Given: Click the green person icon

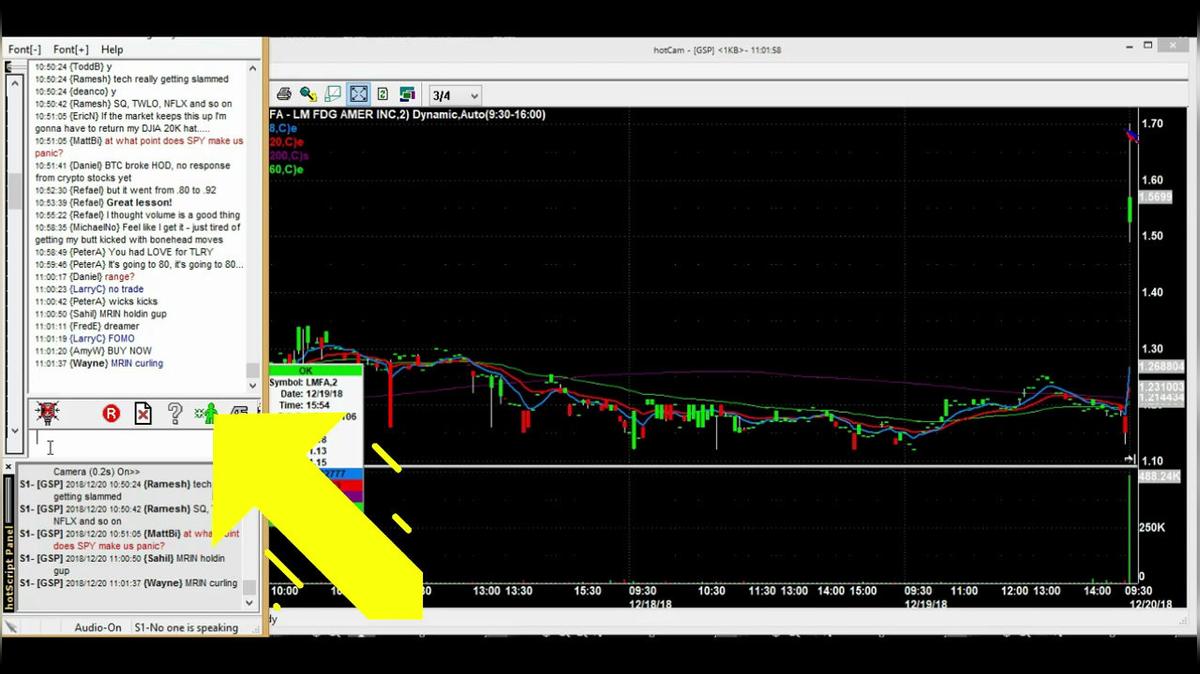Looking at the screenshot, I should (207, 413).
